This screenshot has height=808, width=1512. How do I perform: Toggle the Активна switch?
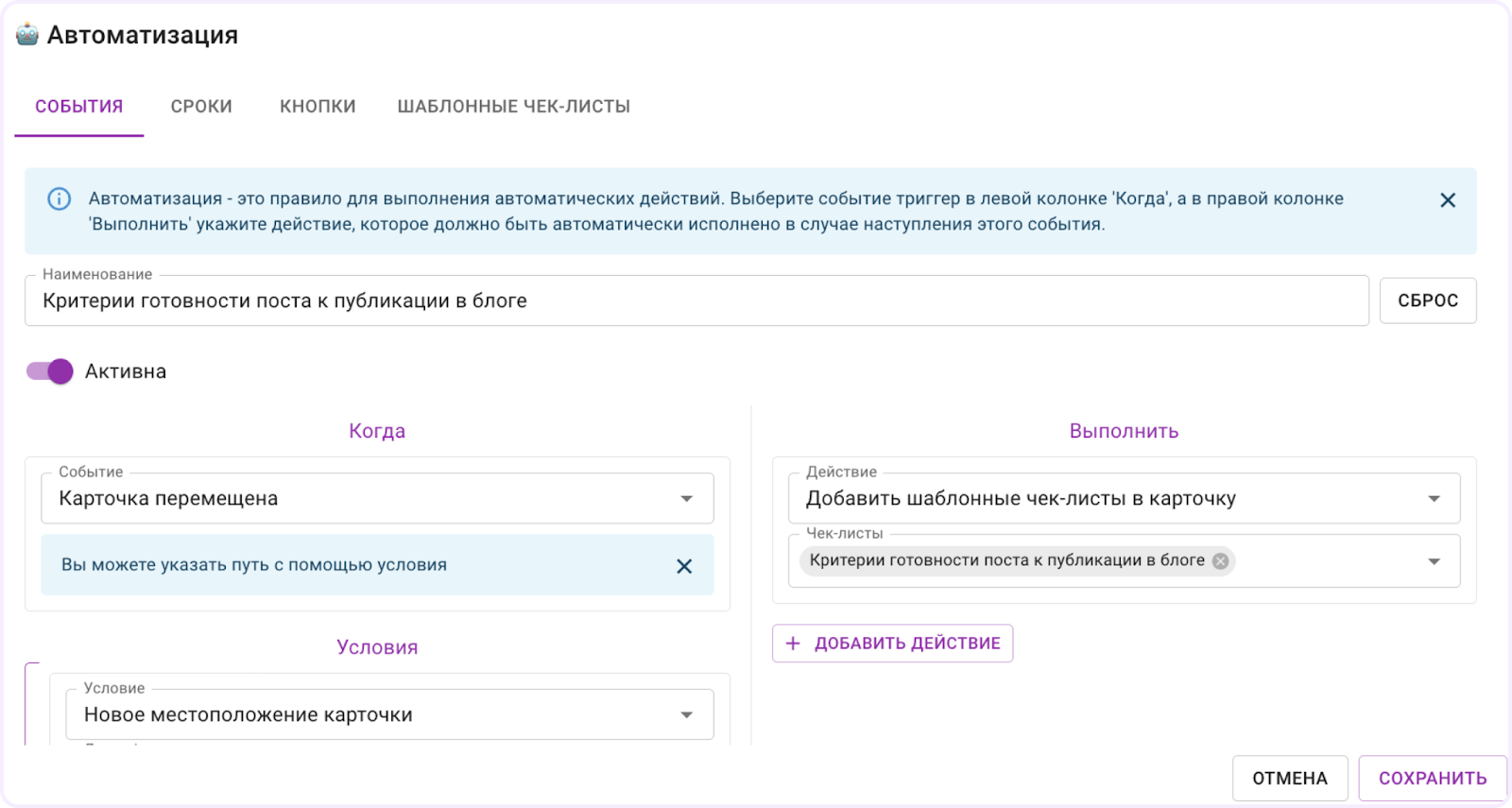(x=50, y=371)
